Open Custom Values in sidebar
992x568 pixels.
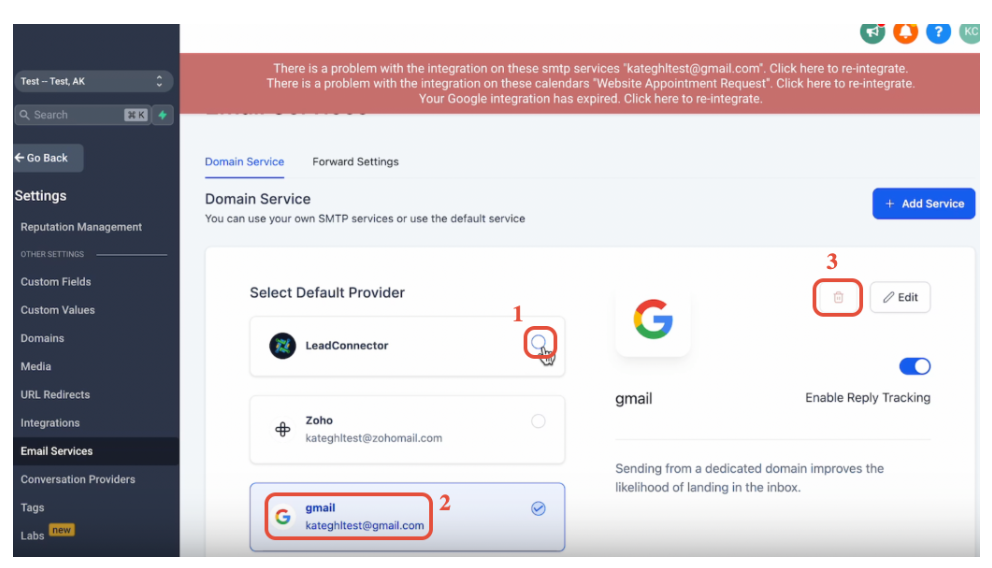[58, 310]
